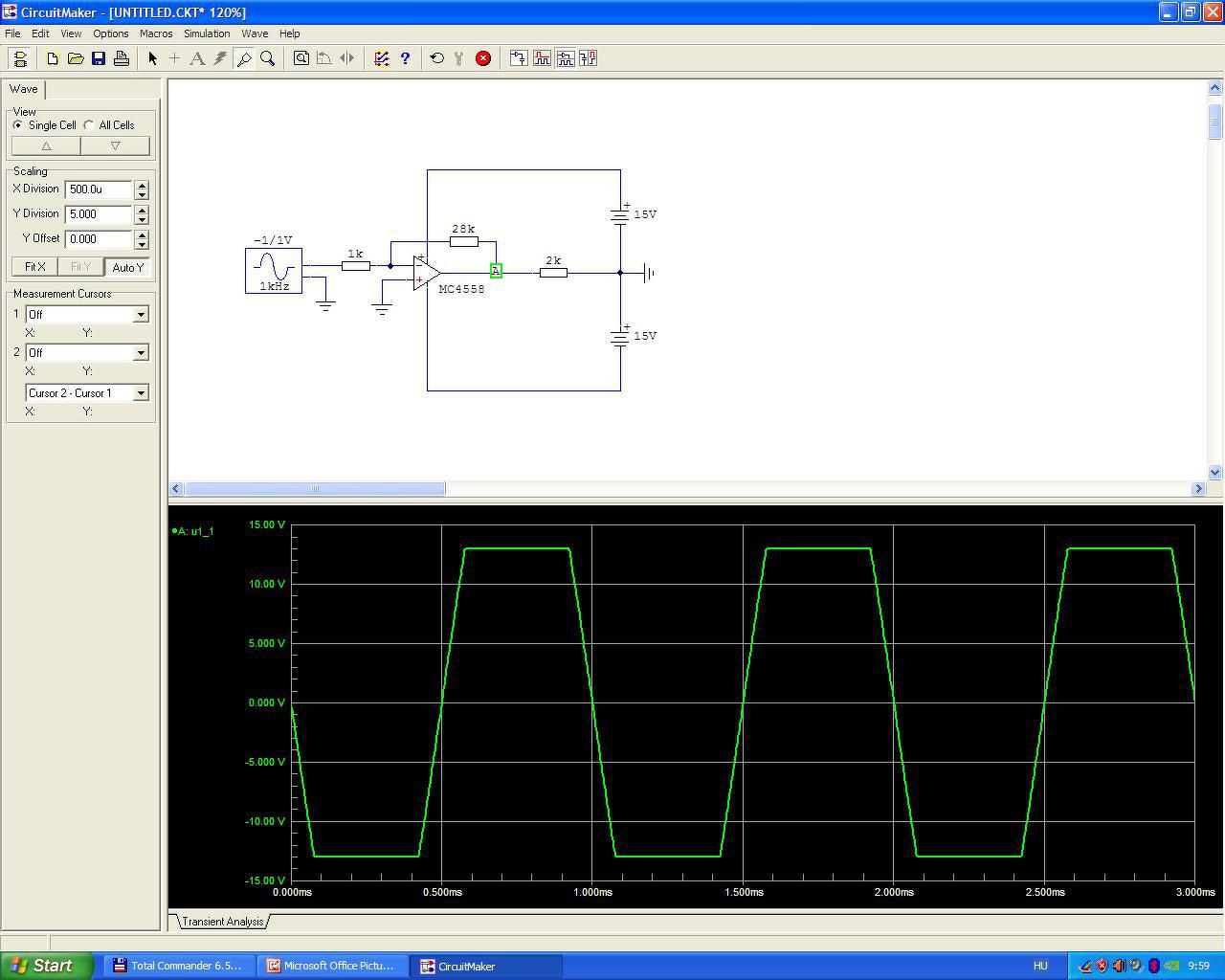Click the Fit X button
1225x980 pixels.
point(34,267)
